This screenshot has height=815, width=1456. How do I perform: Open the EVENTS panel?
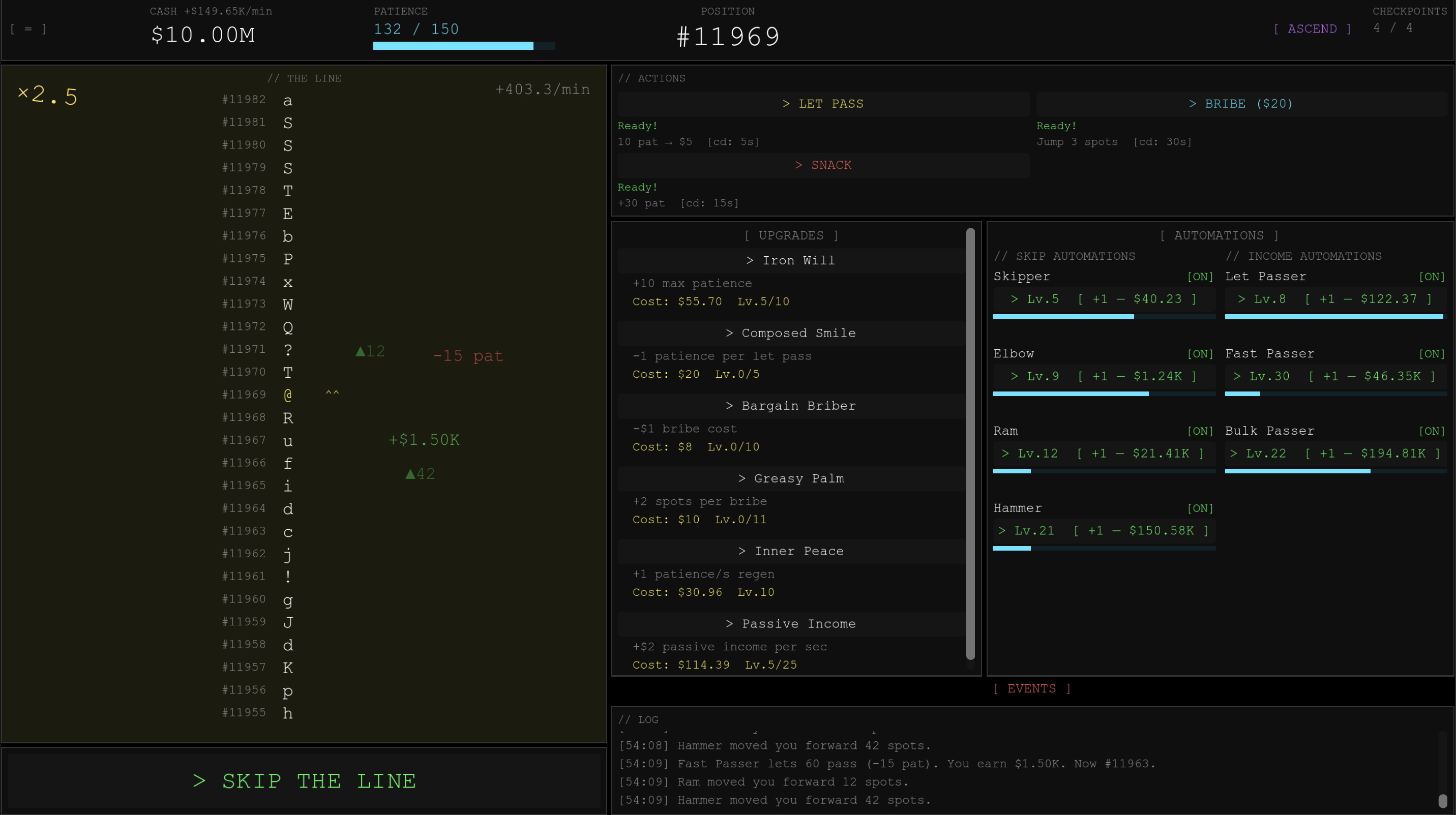coord(1031,689)
